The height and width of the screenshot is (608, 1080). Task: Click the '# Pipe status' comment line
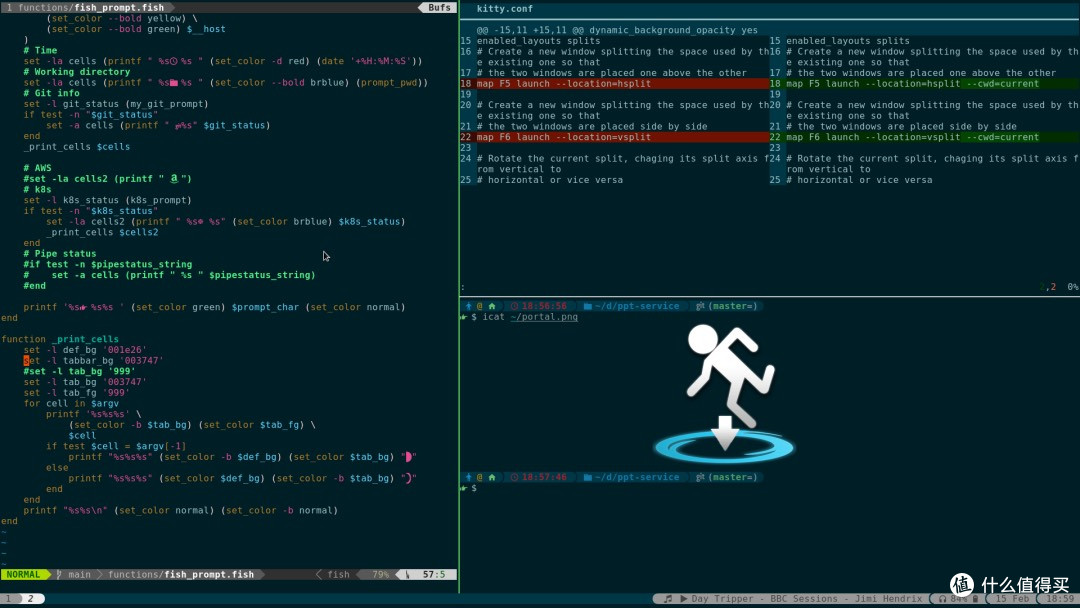pos(59,253)
